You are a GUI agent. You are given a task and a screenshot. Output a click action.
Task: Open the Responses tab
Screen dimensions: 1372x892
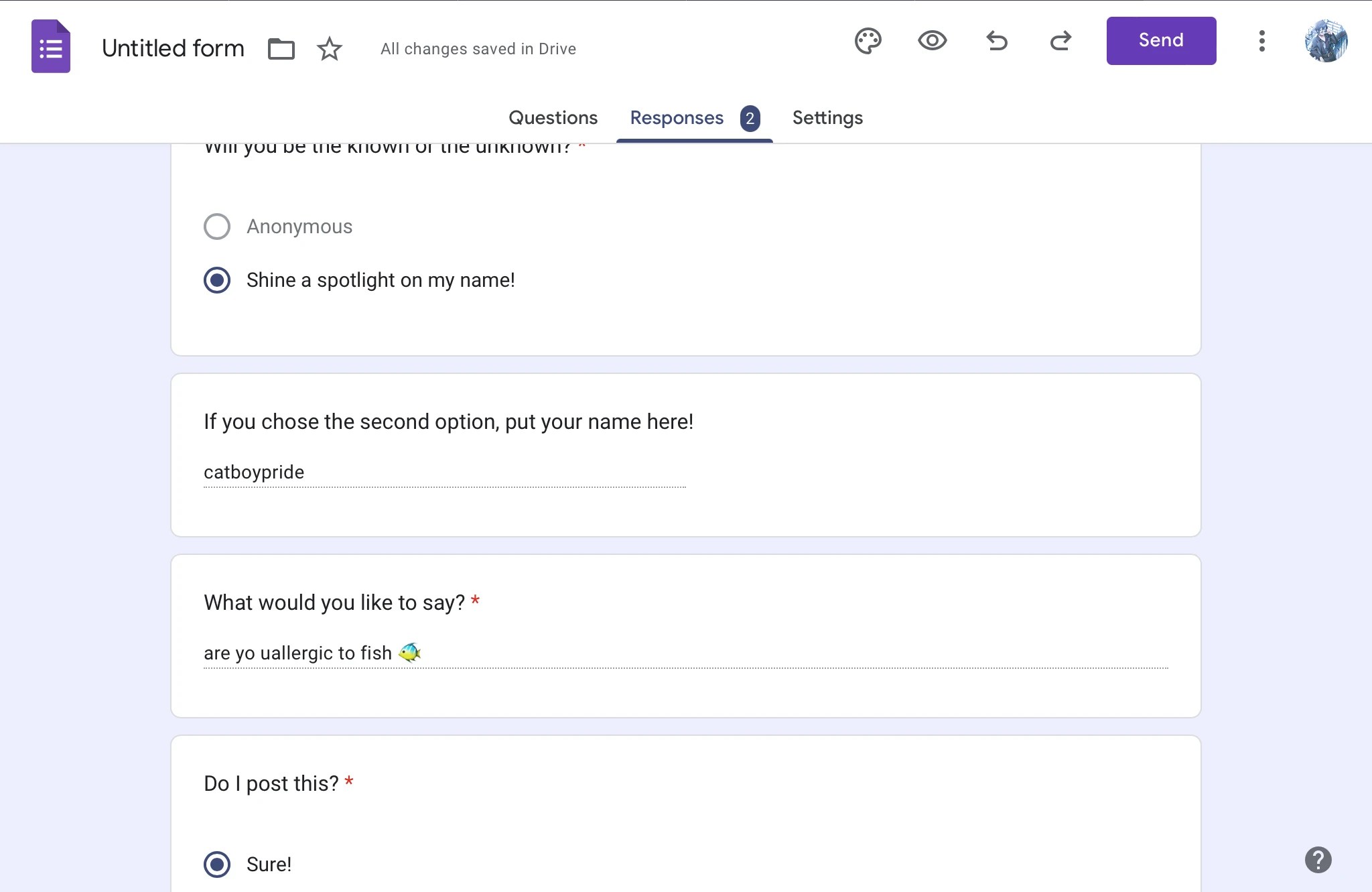pyautogui.click(x=675, y=117)
